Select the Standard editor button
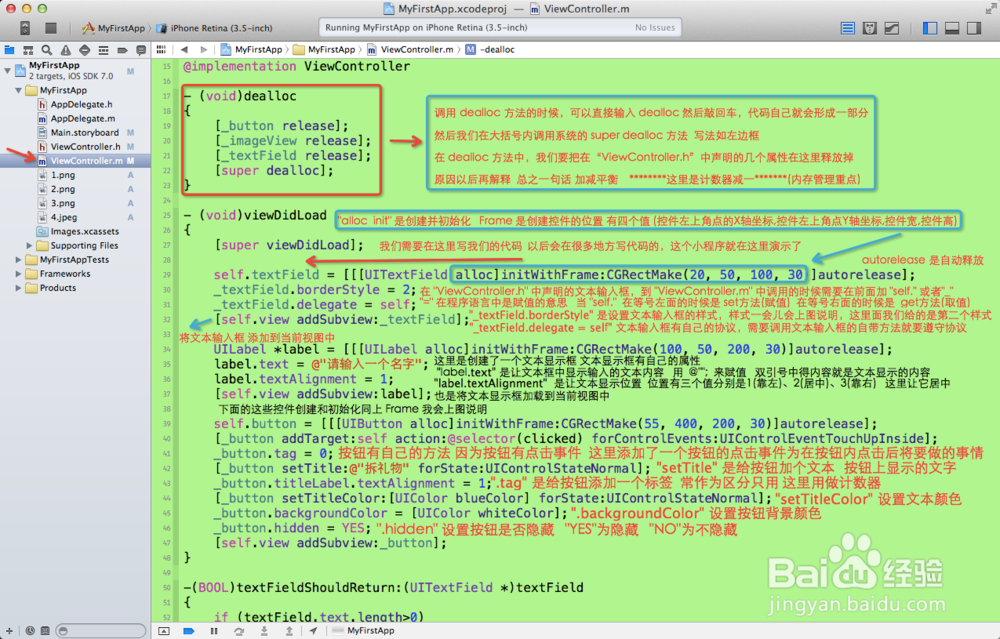 [x=848, y=28]
